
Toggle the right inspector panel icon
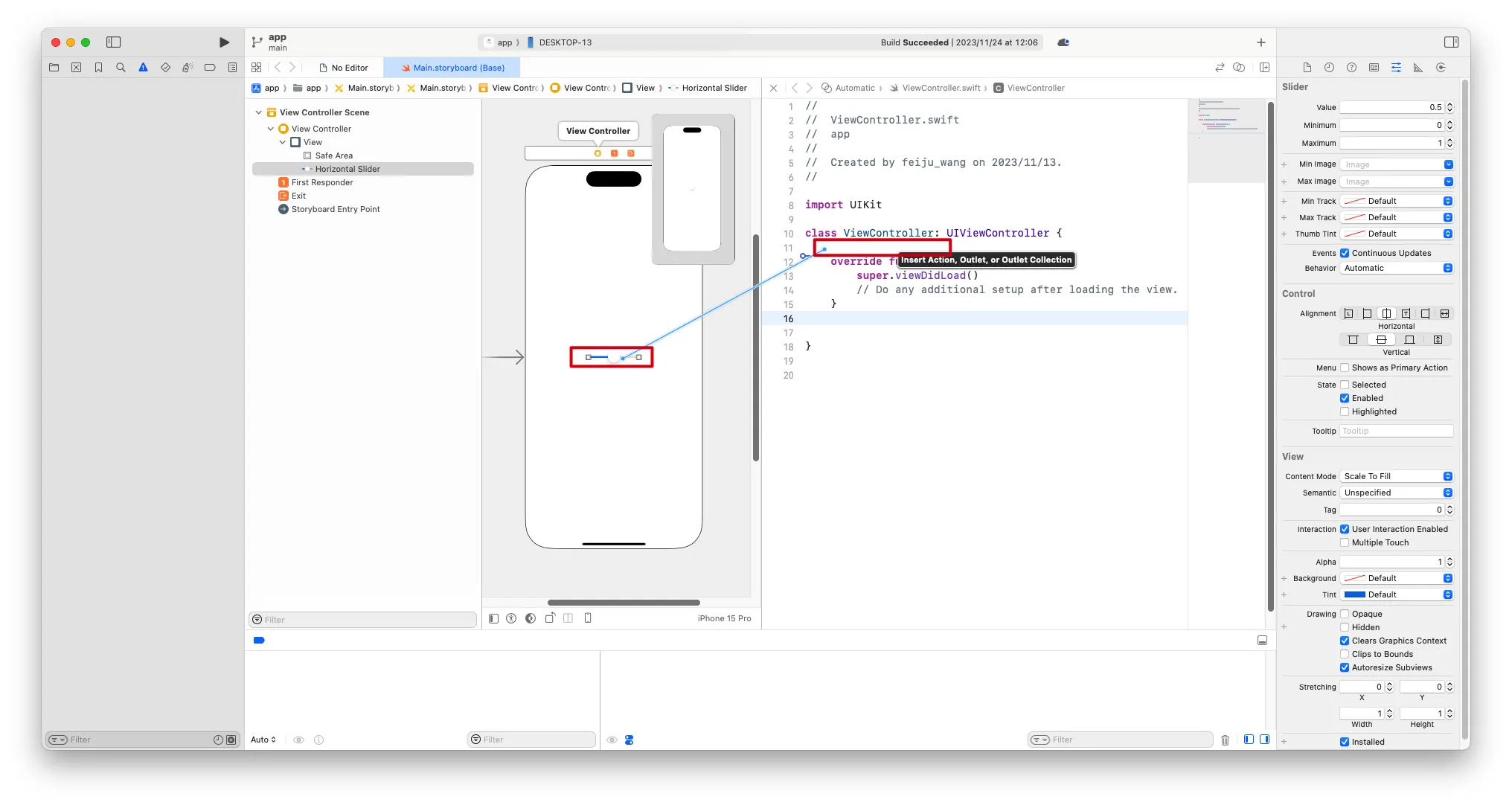pos(1450,42)
